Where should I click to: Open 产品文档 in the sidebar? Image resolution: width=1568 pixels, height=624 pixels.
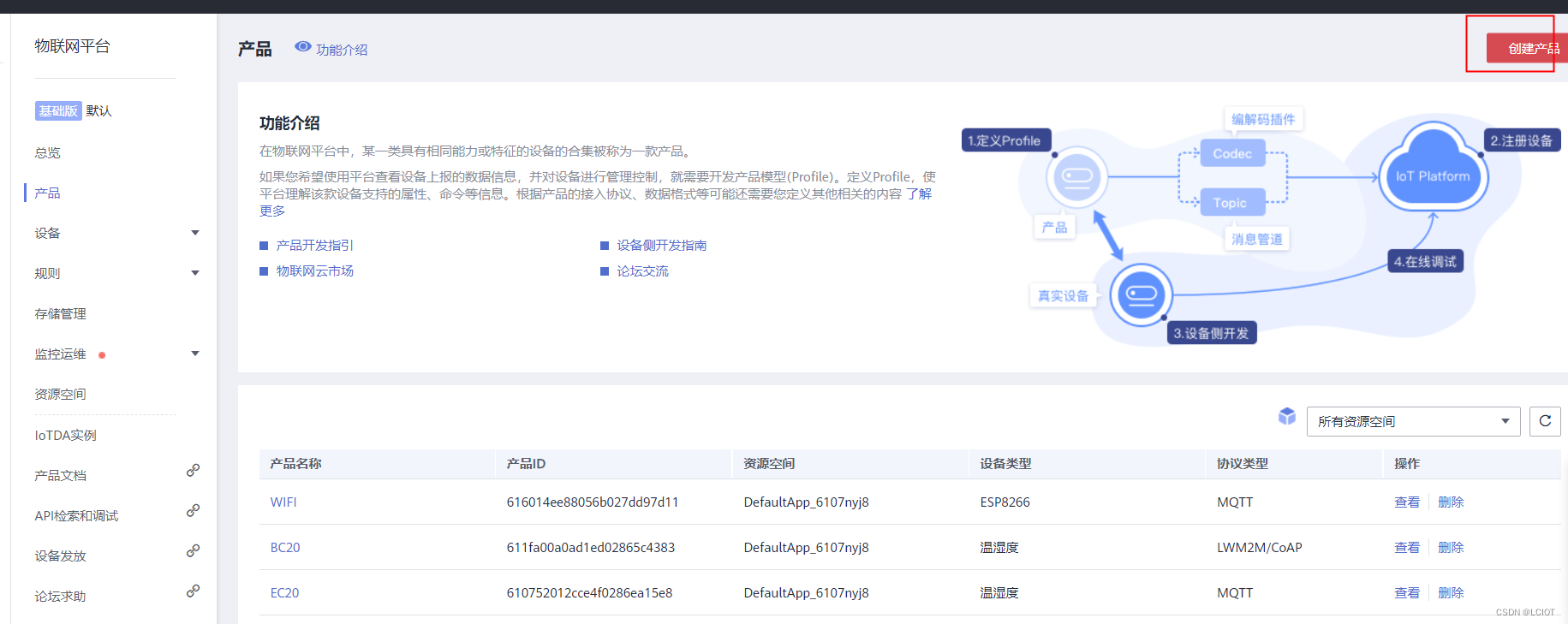pyautogui.click(x=61, y=475)
